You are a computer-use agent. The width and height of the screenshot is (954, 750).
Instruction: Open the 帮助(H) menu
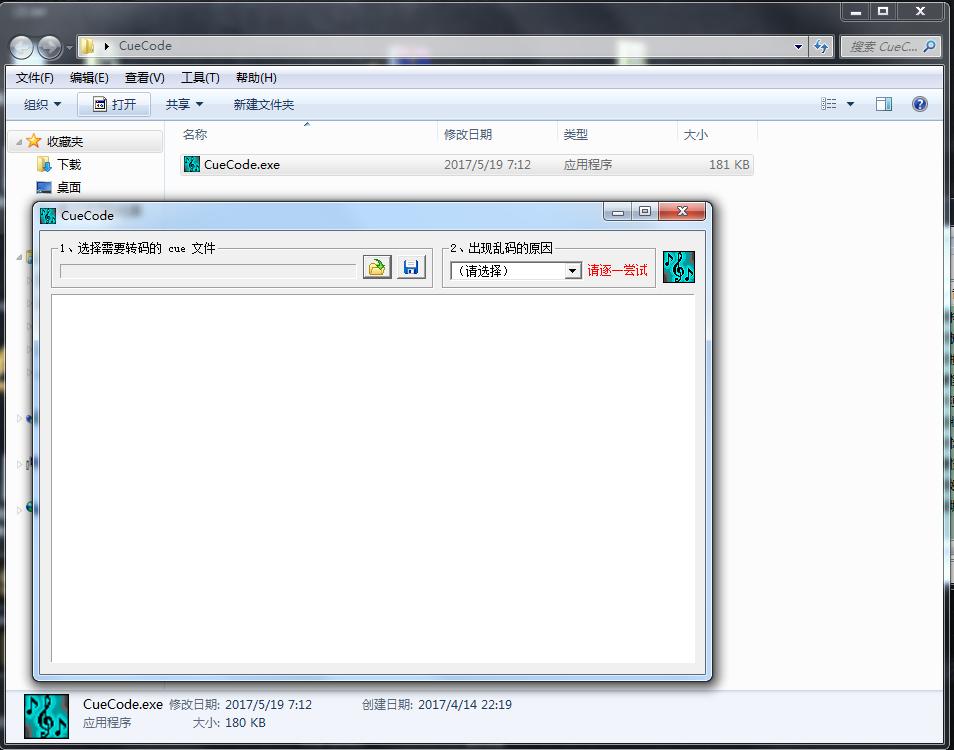click(256, 78)
